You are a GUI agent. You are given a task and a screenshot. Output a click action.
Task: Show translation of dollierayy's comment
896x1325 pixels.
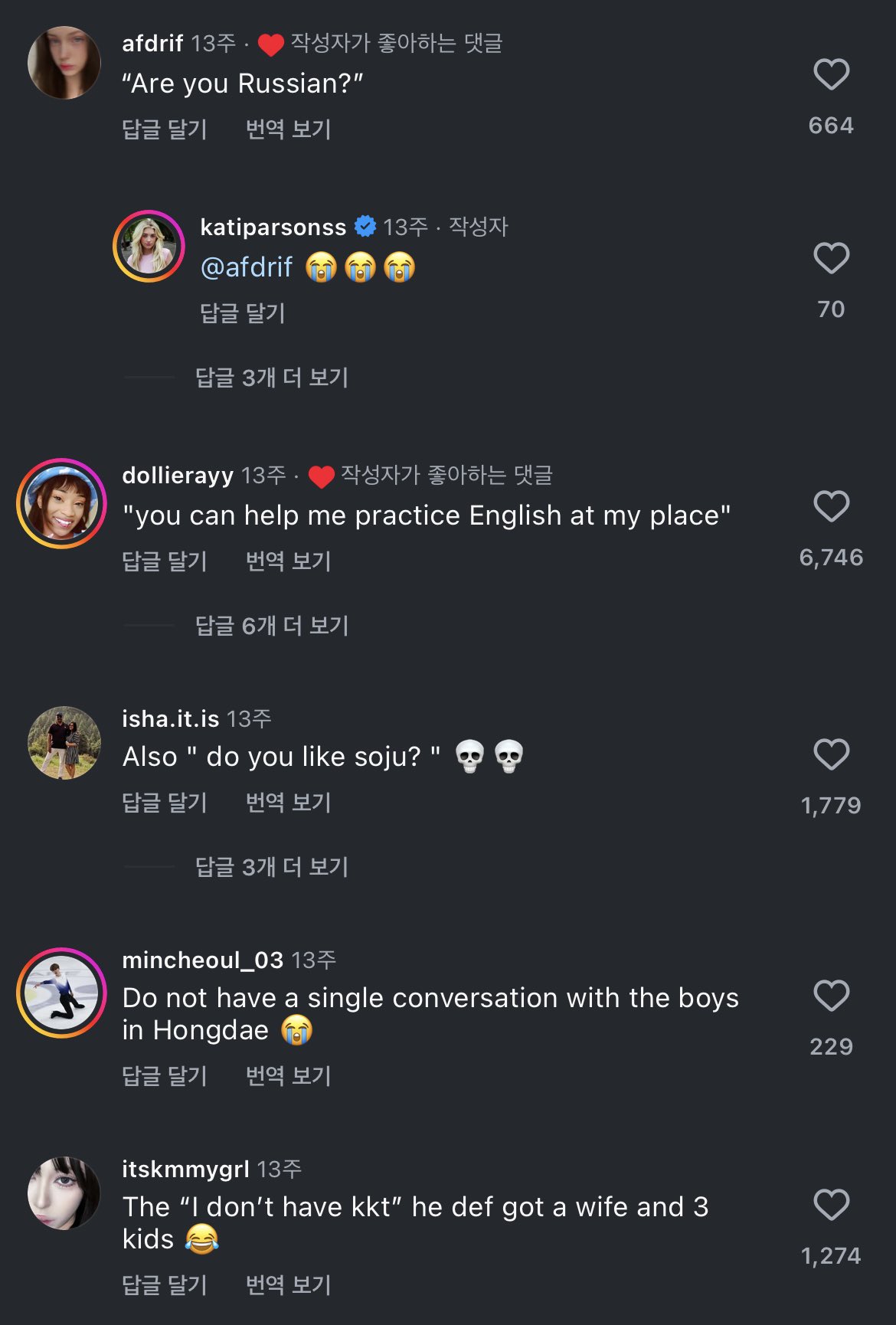288,561
